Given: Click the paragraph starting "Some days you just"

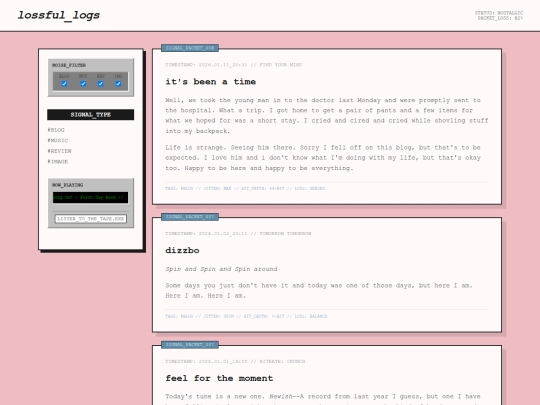Looking at the screenshot, I should click(326, 291).
